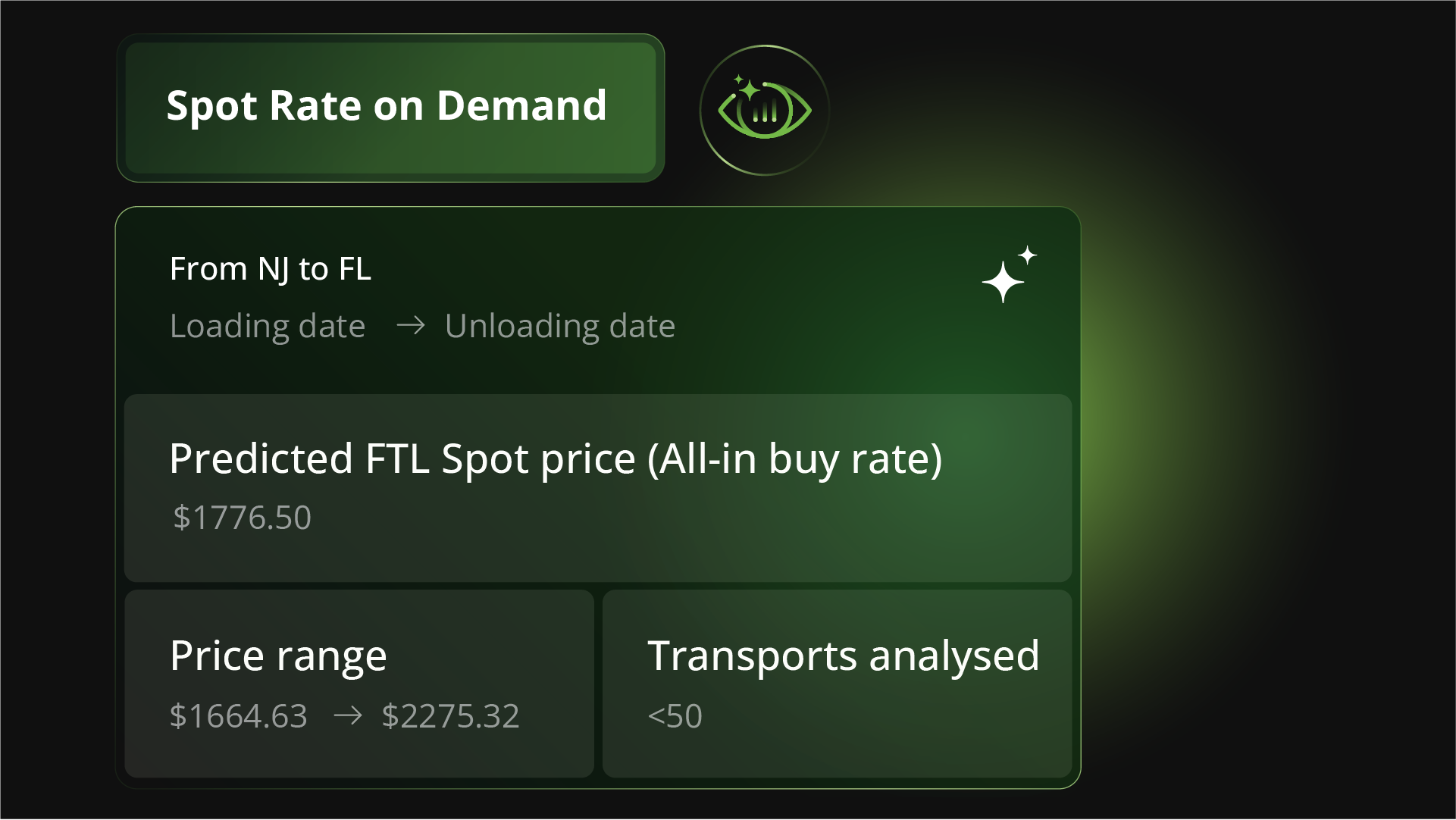This screenshot has width=1456, height=820.
Task: Click the green eye analytics icon
Action: 764,111
